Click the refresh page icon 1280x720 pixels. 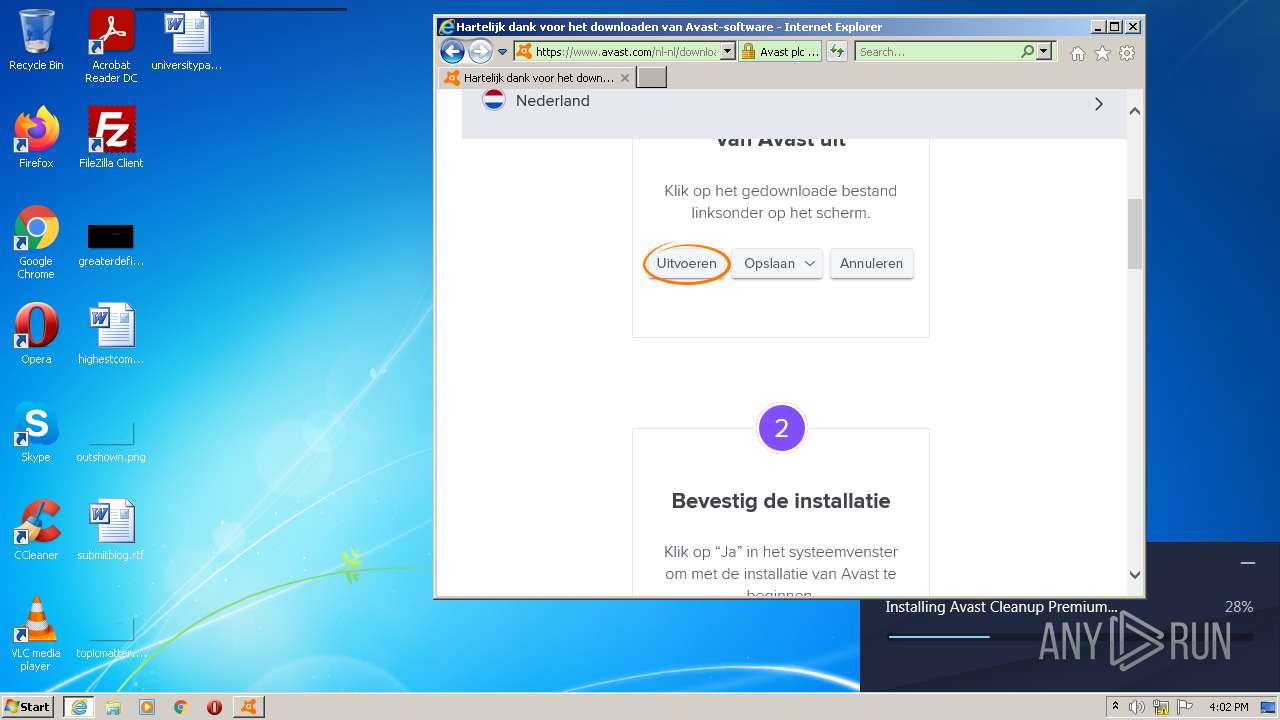[837, 51]
